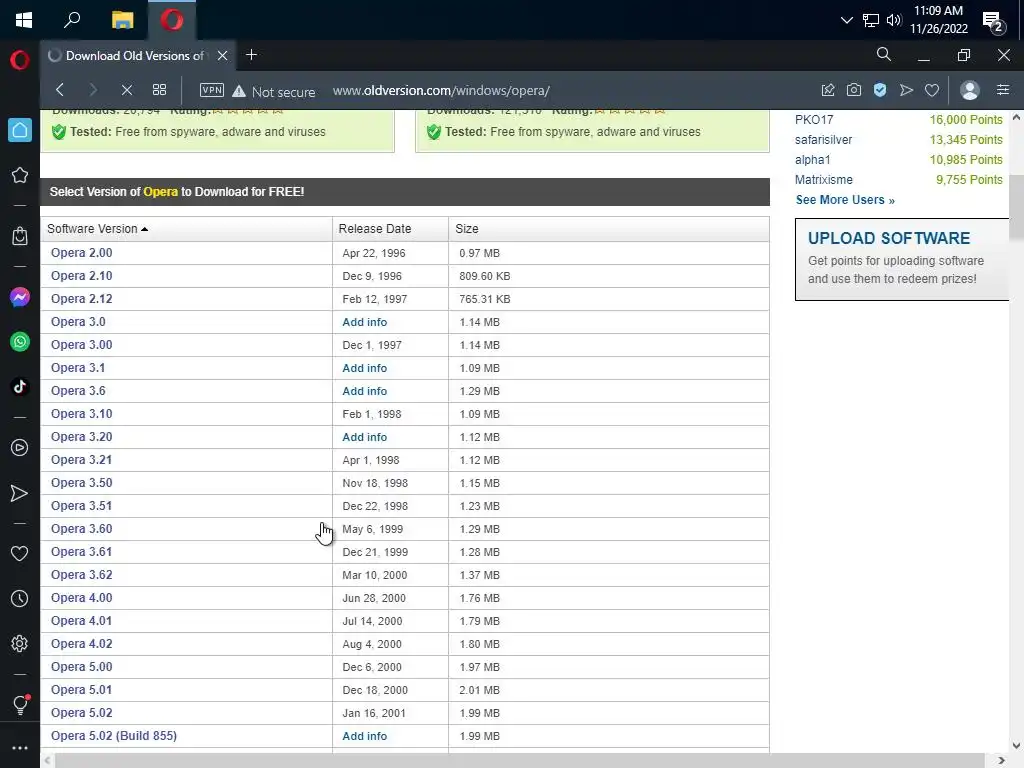Viewport: 1024px width, 768px height.
Task: Click Add info for Opera 3.20
Action: (364, 437)
